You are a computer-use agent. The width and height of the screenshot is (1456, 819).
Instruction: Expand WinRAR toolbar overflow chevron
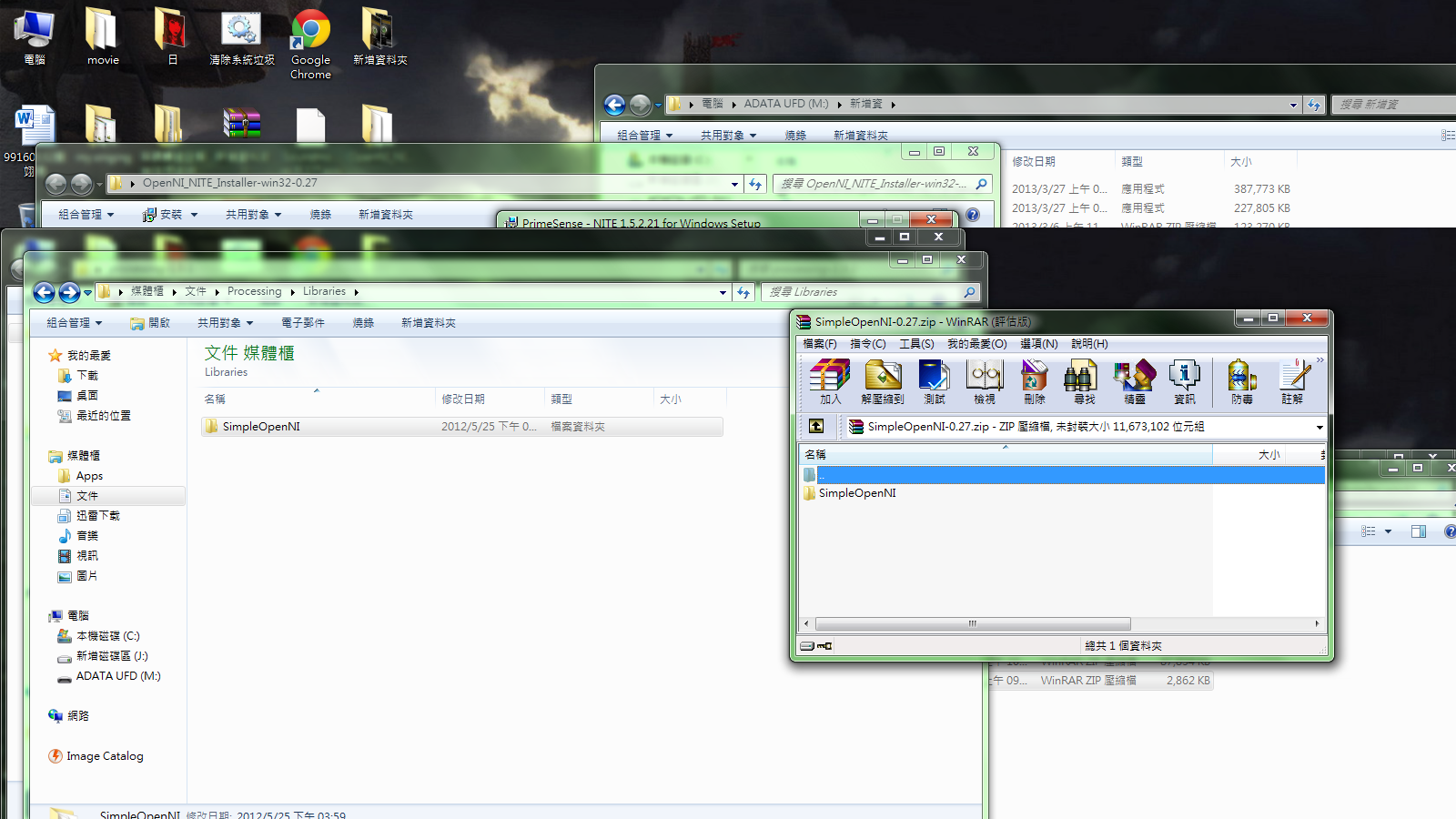(x=1319, y=361)
